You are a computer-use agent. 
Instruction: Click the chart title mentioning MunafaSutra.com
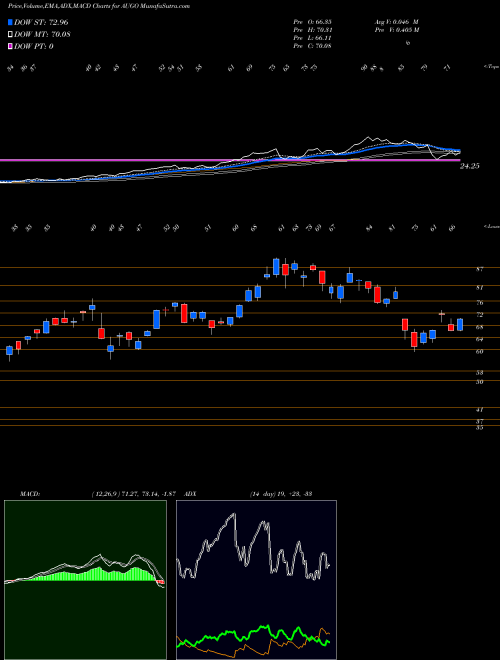(98, 6)
